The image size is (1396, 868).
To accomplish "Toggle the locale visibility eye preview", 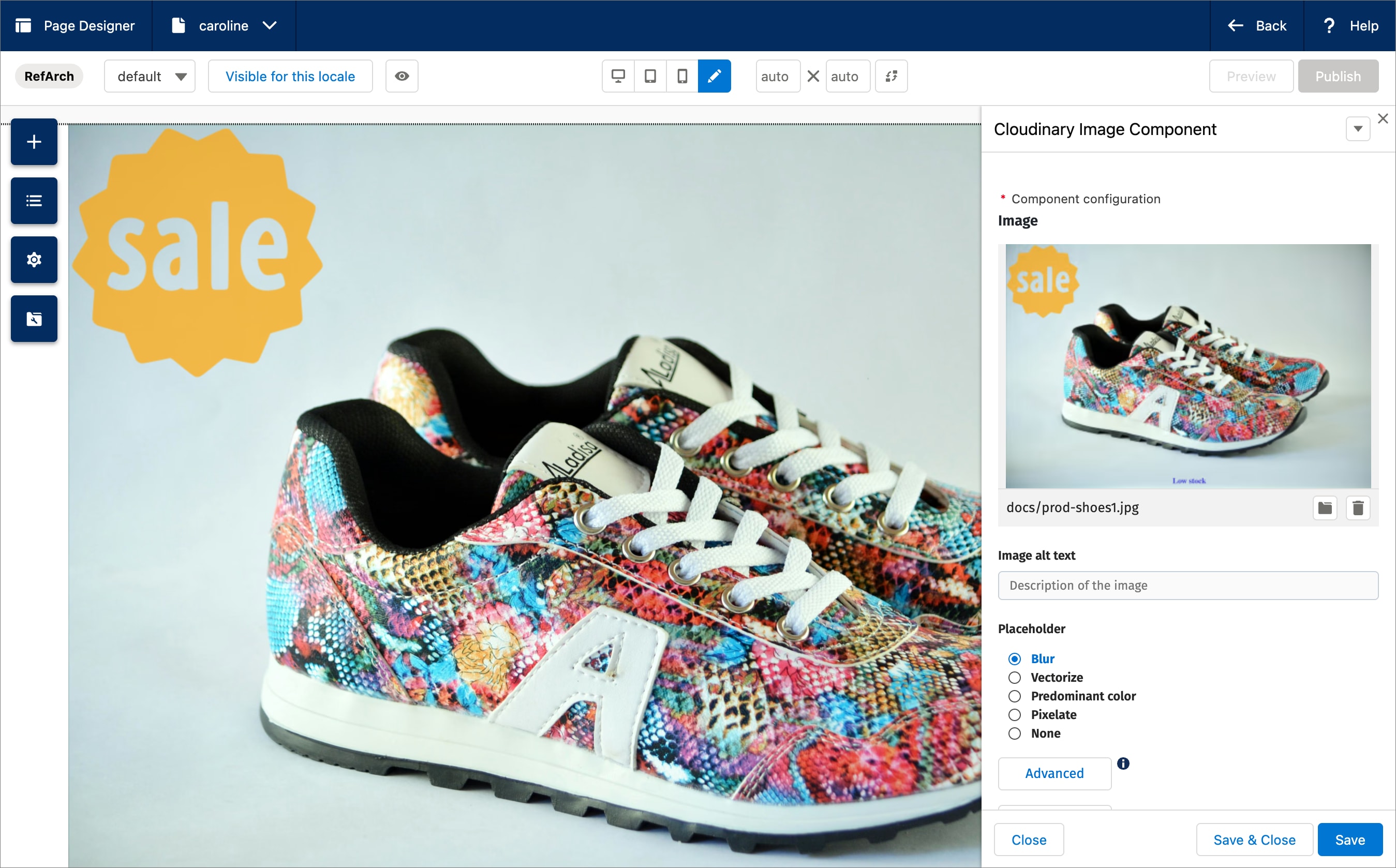I will [401, 75].
